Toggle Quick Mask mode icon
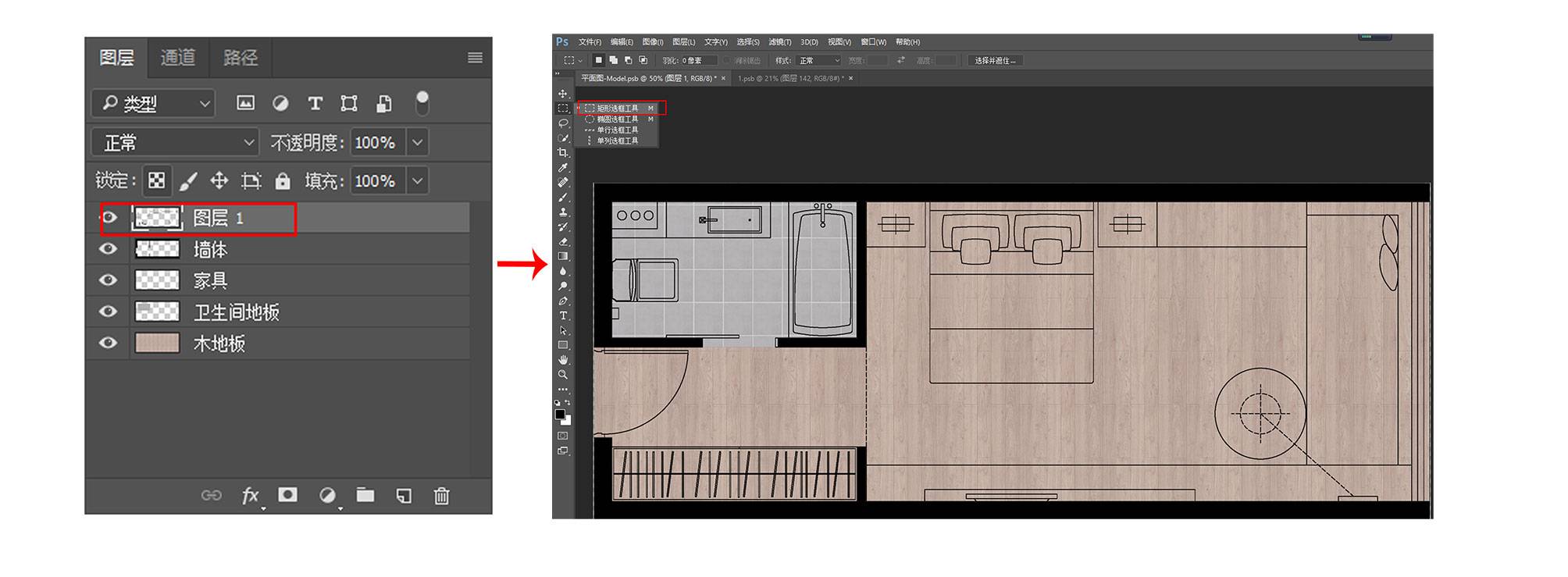Image resolution: width=1568 pixels, height=577 pixels. [x=562, y=436]
